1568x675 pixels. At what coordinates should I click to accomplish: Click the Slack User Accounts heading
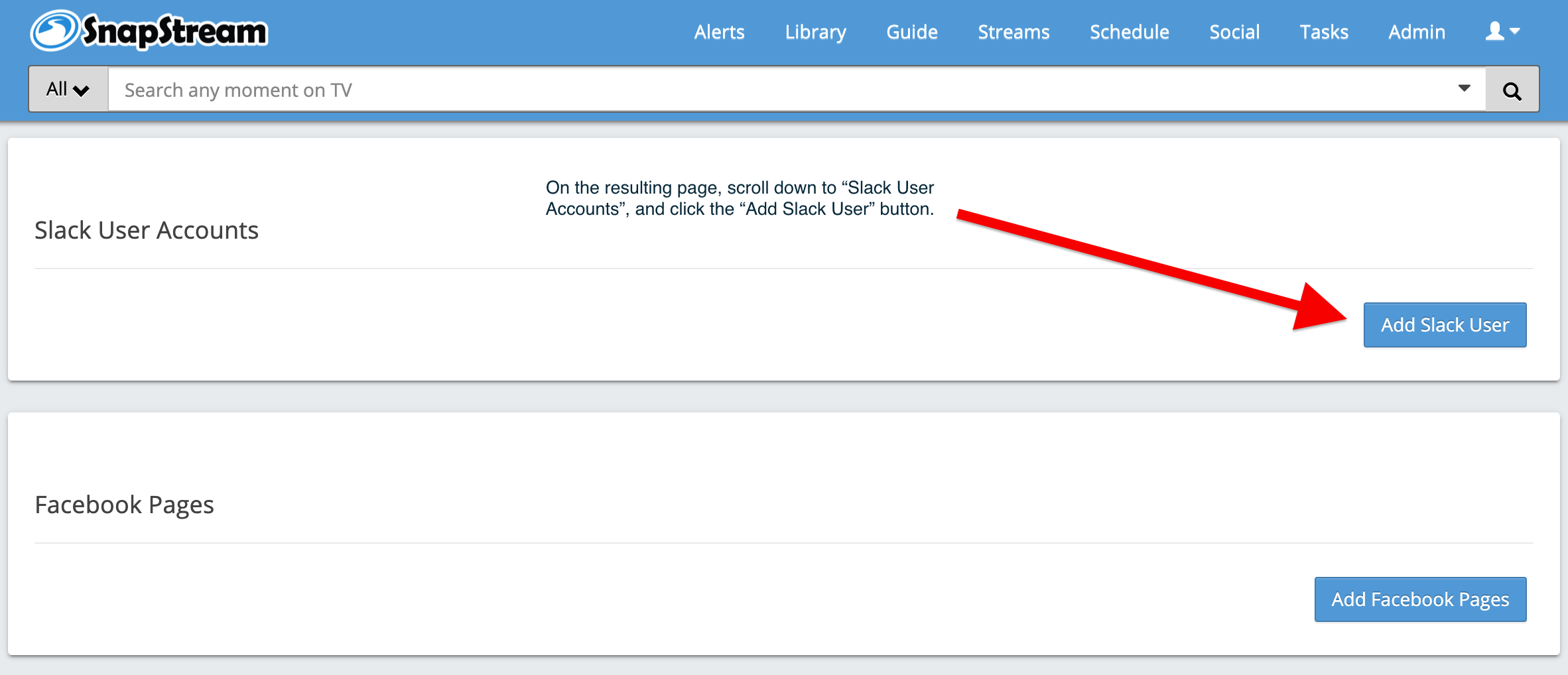coord(147,230)
